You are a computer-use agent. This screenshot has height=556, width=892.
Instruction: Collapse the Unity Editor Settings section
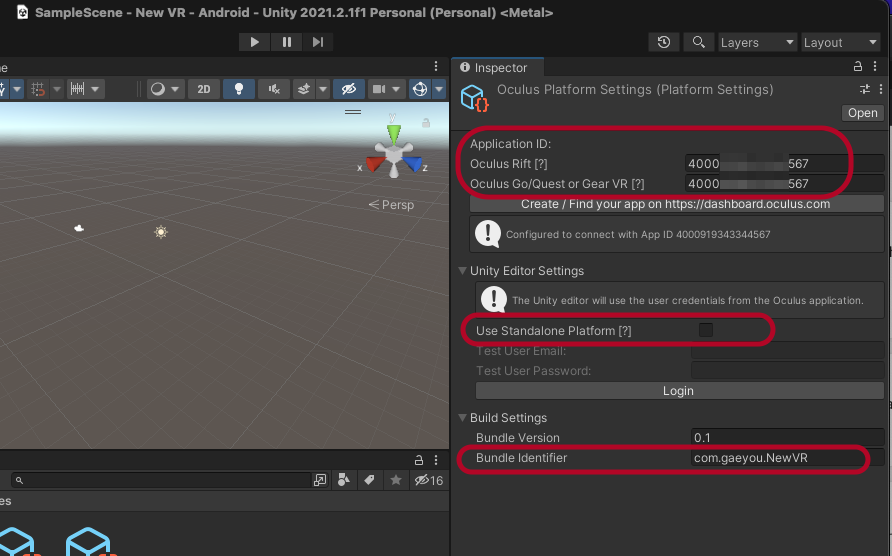(462, 271)
